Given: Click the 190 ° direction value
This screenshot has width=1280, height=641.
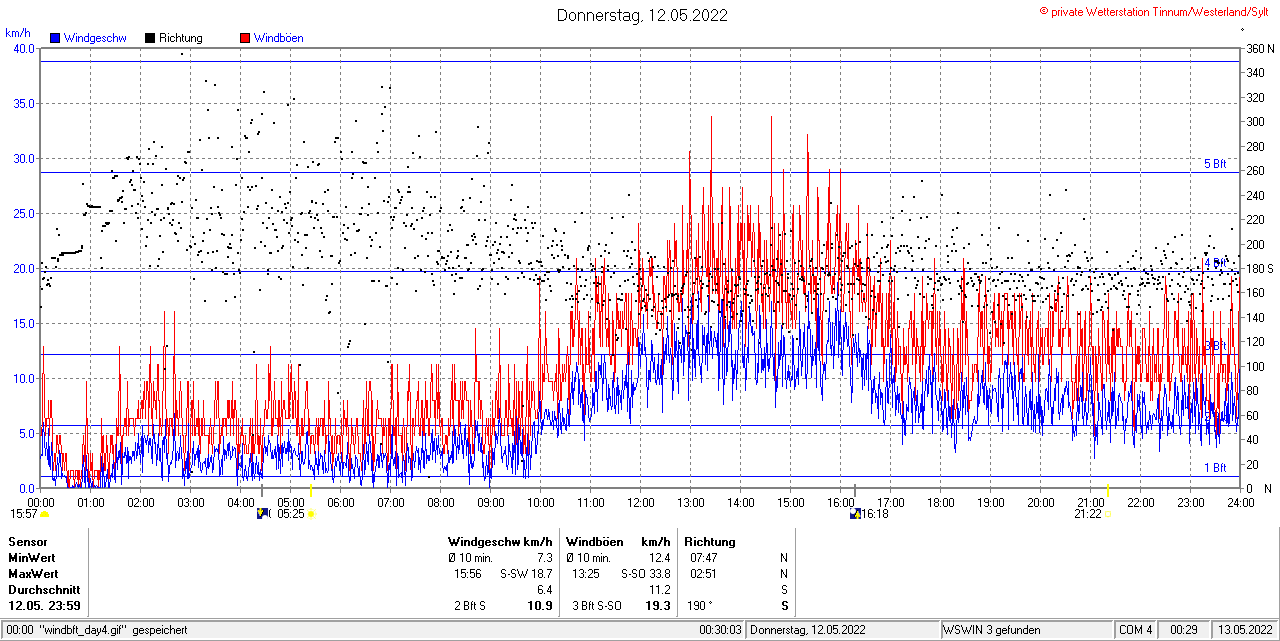Looking at the screenshot, I should (x=702, y=606).
